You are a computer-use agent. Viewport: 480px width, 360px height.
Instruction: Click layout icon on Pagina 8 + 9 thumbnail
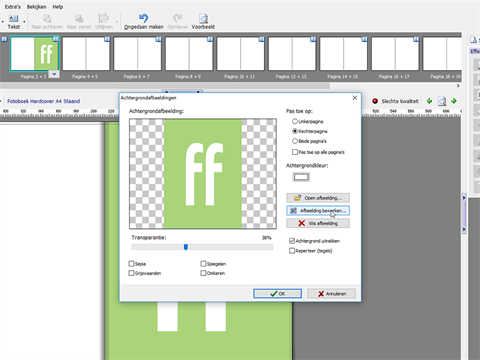(x=210, y=39)
